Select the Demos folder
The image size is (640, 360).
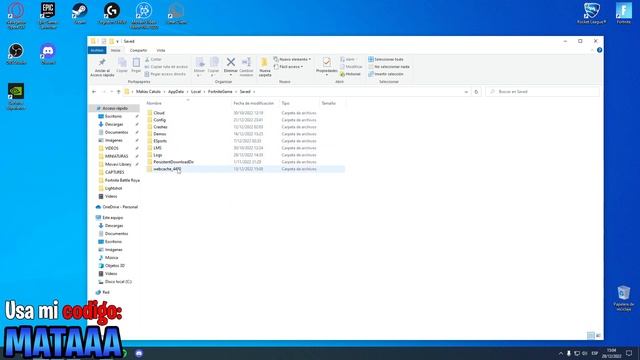(x=160, y=134)
